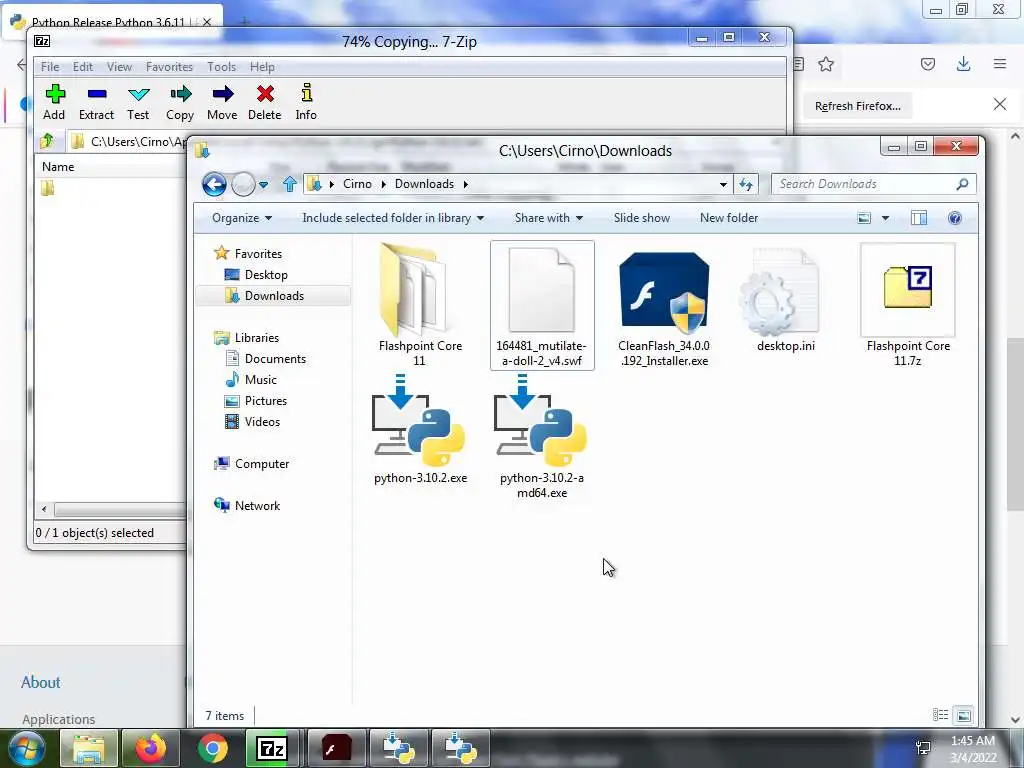This screenshot has width=1024, height=768.
Task: Open Firefox hamburger menu
Action: coord(1000,64)
